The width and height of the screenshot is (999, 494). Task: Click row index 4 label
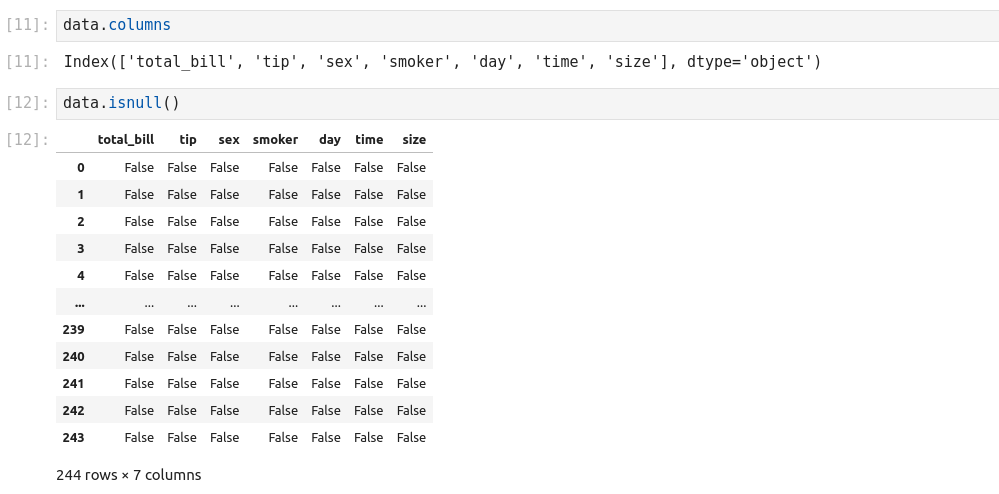[81, 276]
